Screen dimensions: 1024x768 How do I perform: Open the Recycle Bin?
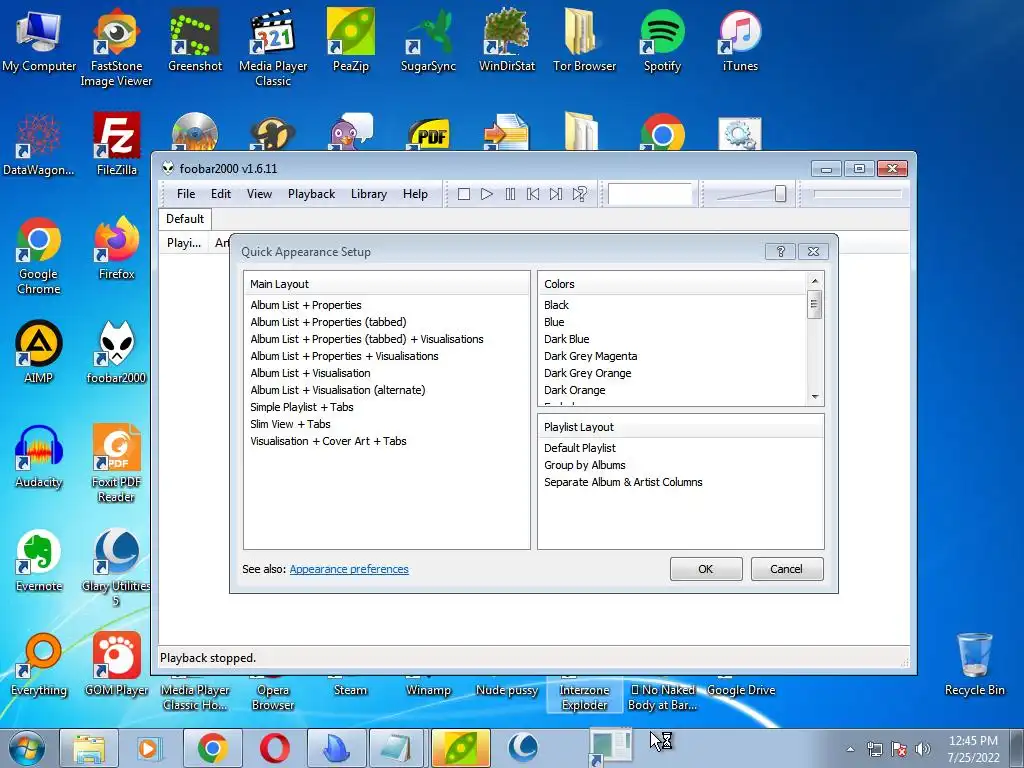coord(974,665)
